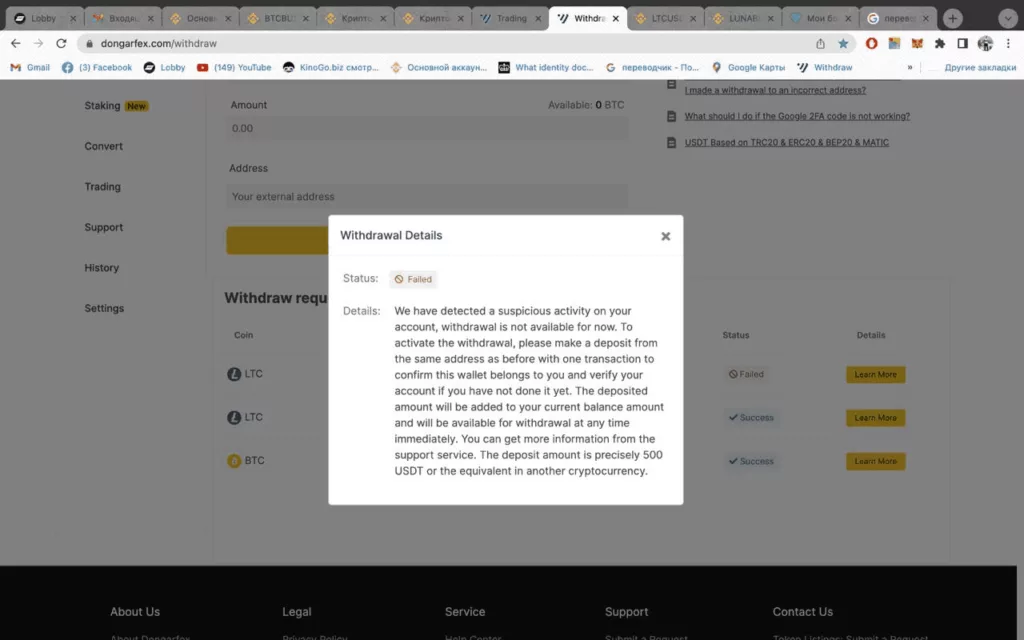
Task: Open the USDT Based on TRC20 help link
Action: click(x=786, y=142)
